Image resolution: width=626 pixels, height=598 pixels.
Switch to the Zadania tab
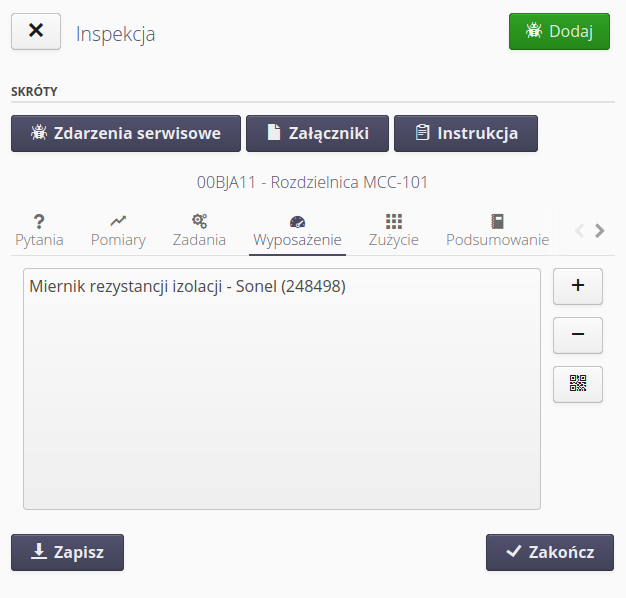pos(199,230)
